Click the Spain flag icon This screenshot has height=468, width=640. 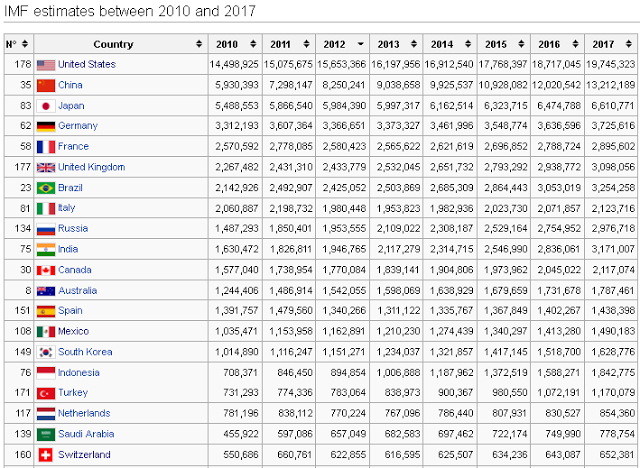point(46,311)
